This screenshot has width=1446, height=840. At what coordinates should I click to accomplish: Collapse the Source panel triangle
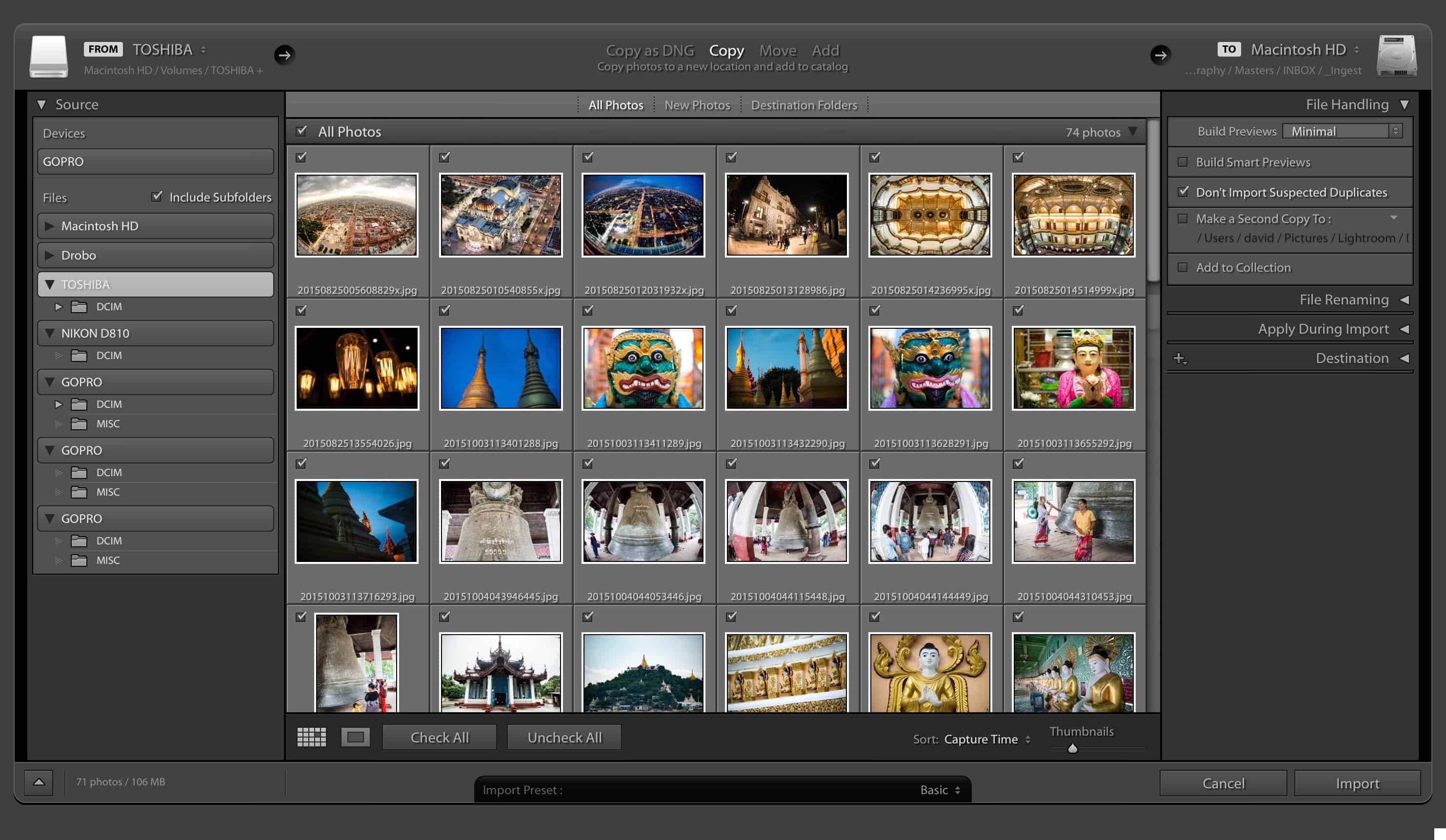coord(41,104)
